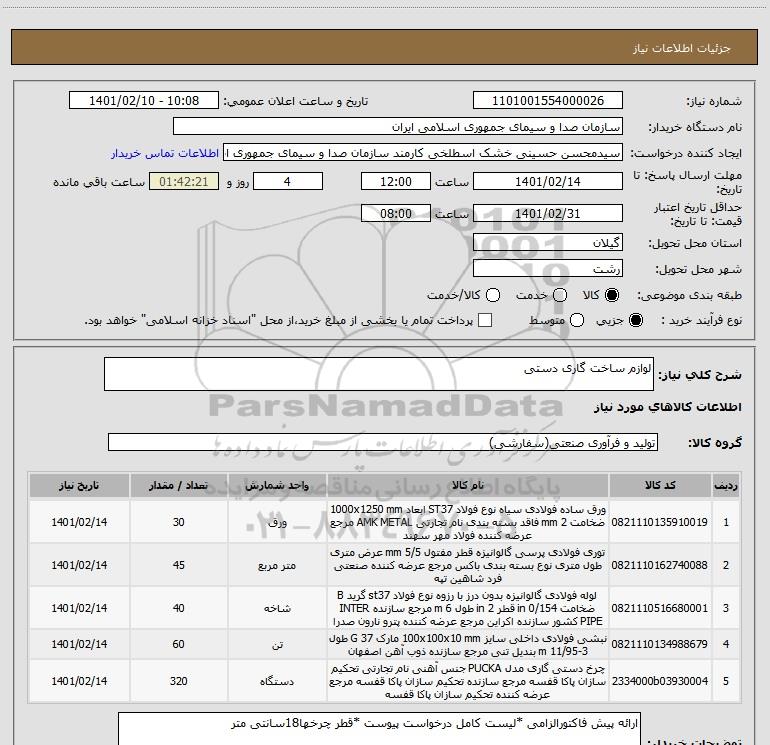Toggle the Islamic treasury bonds payment checkbox
This screenshot has width=770, height=745.
[485, 320]
